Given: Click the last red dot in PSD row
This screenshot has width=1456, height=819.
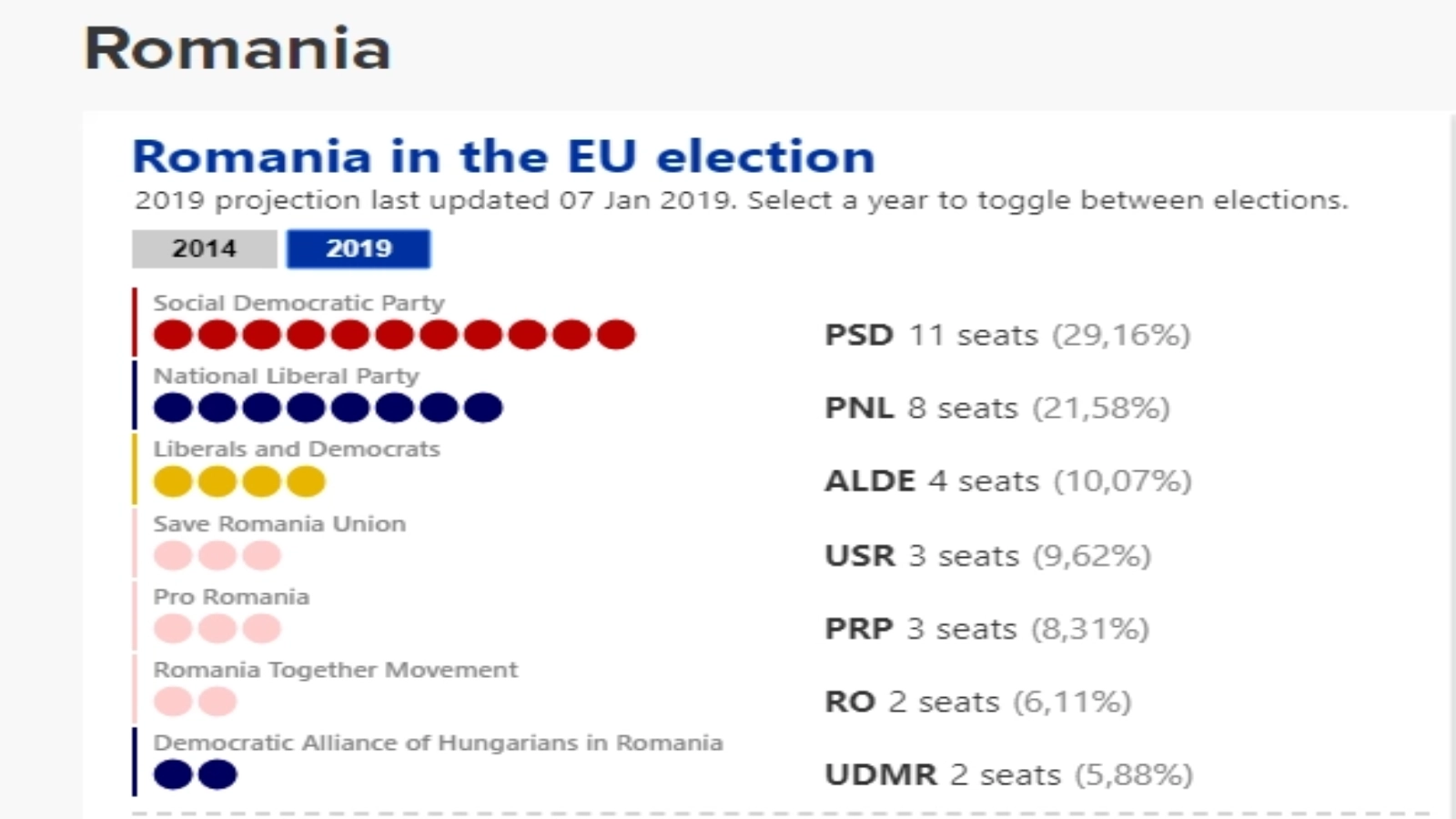Looking at the screenshot, I should 616,335.
